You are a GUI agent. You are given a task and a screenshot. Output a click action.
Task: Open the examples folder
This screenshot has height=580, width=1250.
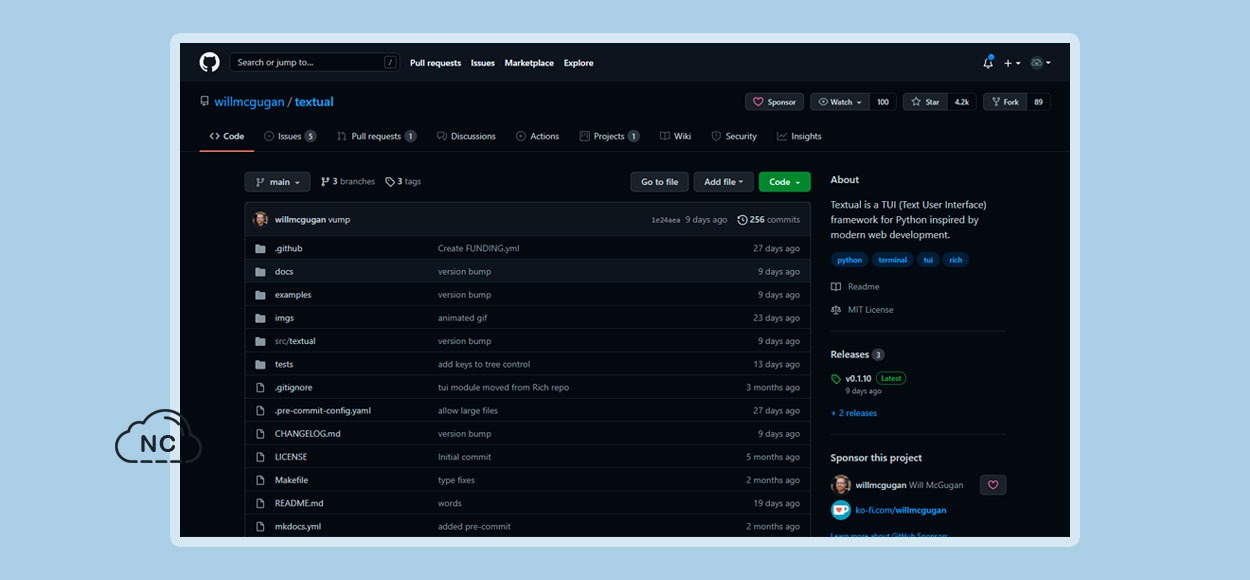[293, 295]
